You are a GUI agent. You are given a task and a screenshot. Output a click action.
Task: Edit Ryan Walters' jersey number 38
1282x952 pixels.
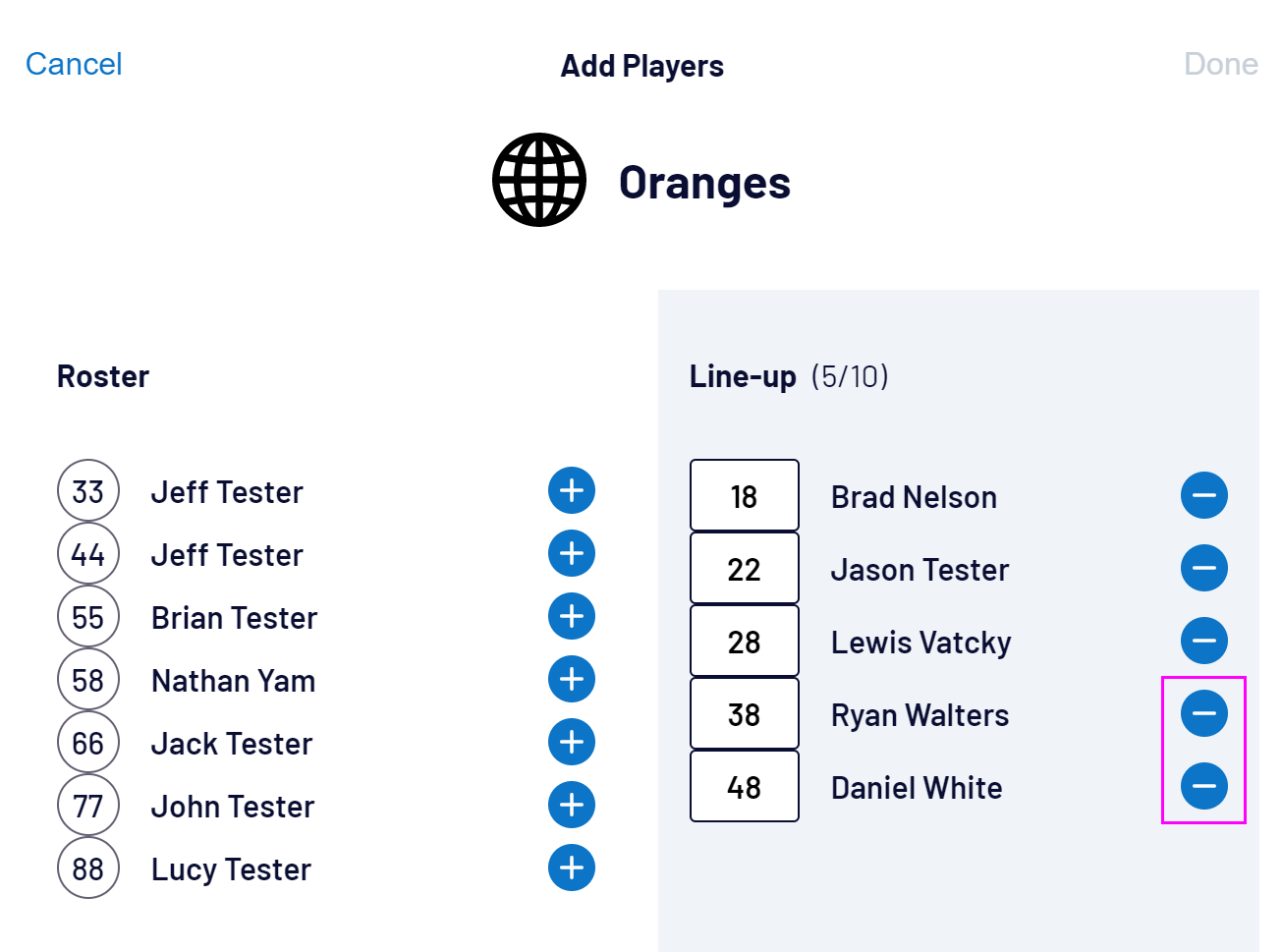(x=745, y=714)
